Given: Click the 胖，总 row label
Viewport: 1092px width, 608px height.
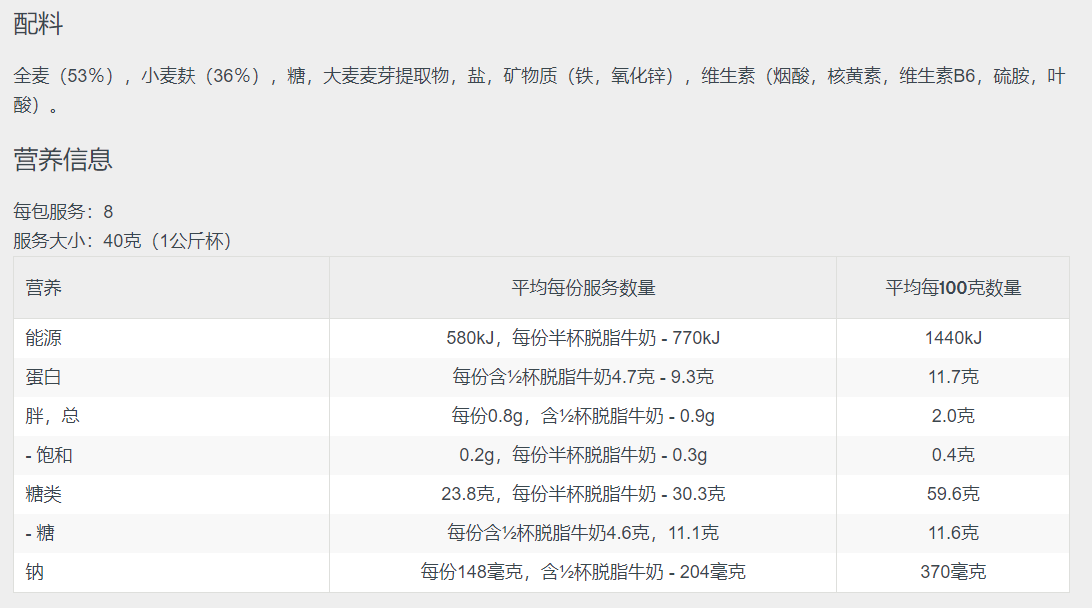Looking at the screenshot, I should pyautogui.click(x=53, y=416).
